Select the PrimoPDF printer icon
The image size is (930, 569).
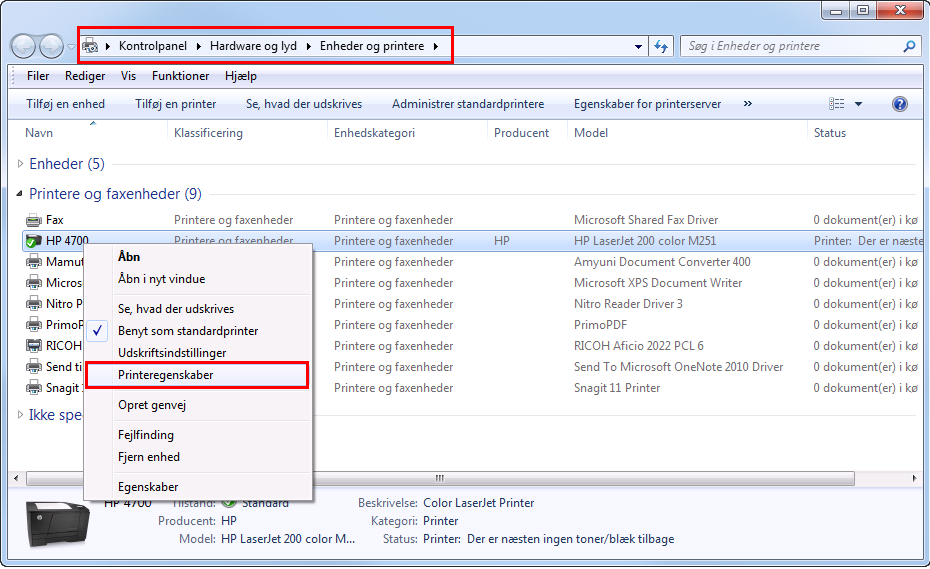tap(34, 325)
